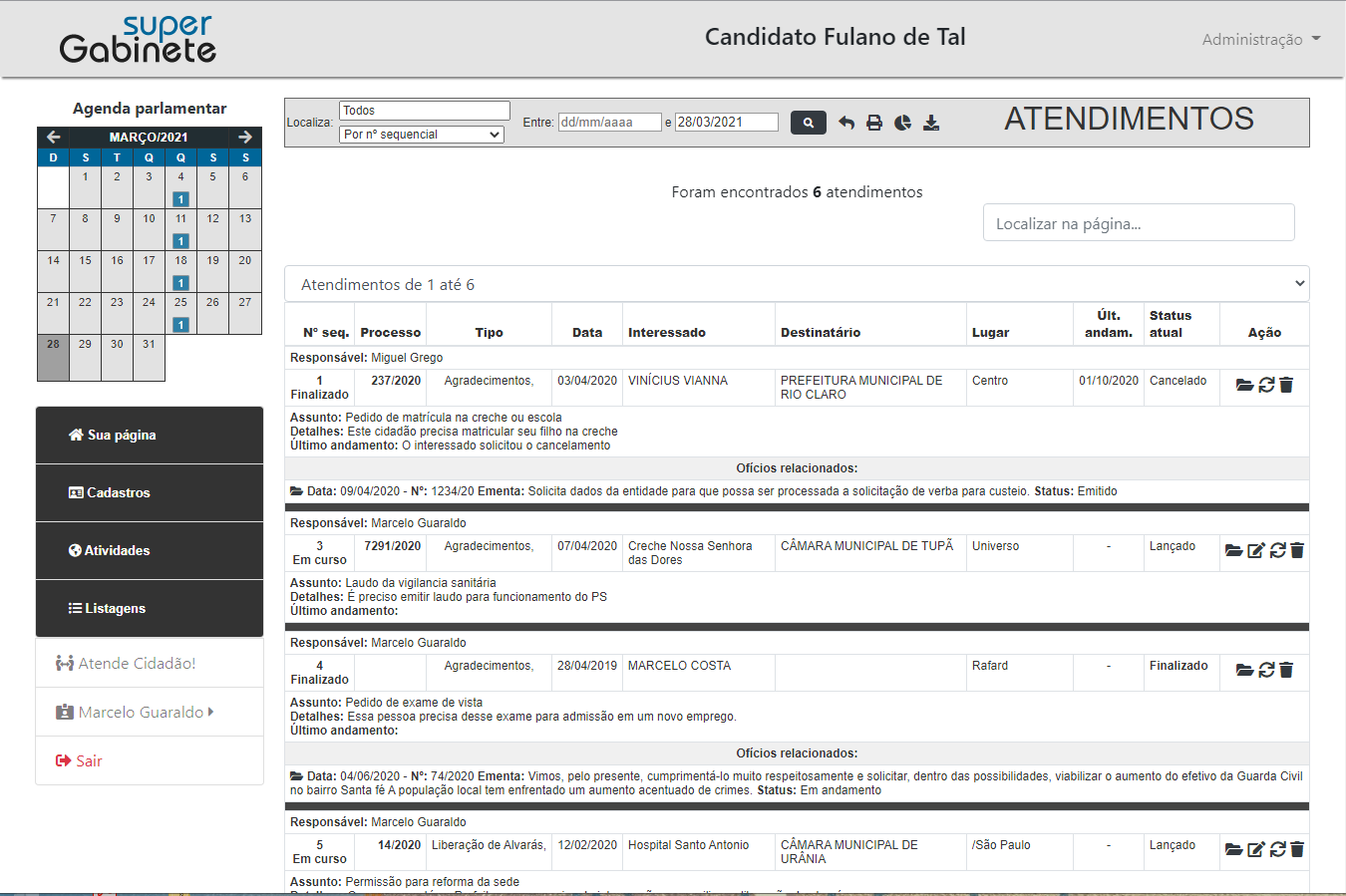
Task: Click the undo arrow icon in filter bar
Action: pos(846,123)
